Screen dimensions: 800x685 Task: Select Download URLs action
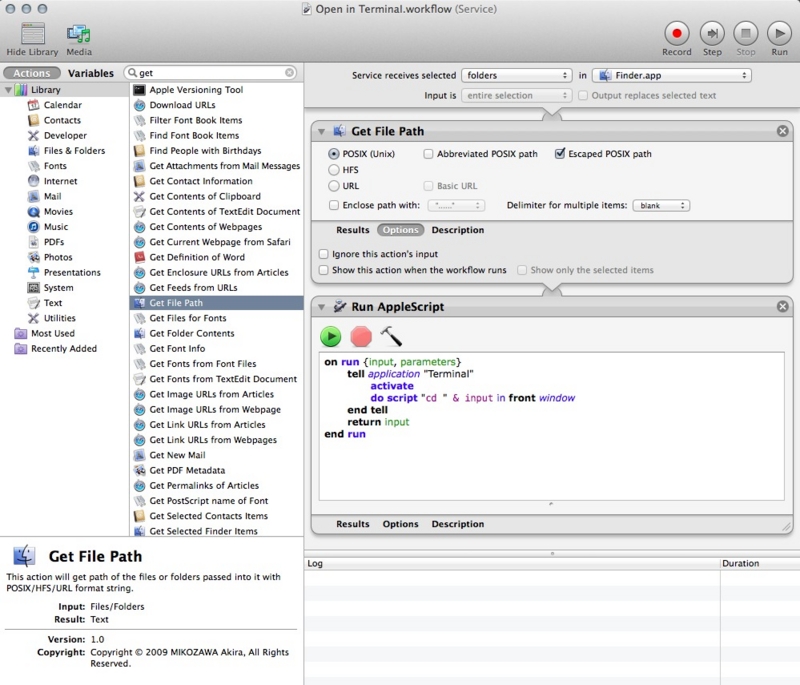217,105
